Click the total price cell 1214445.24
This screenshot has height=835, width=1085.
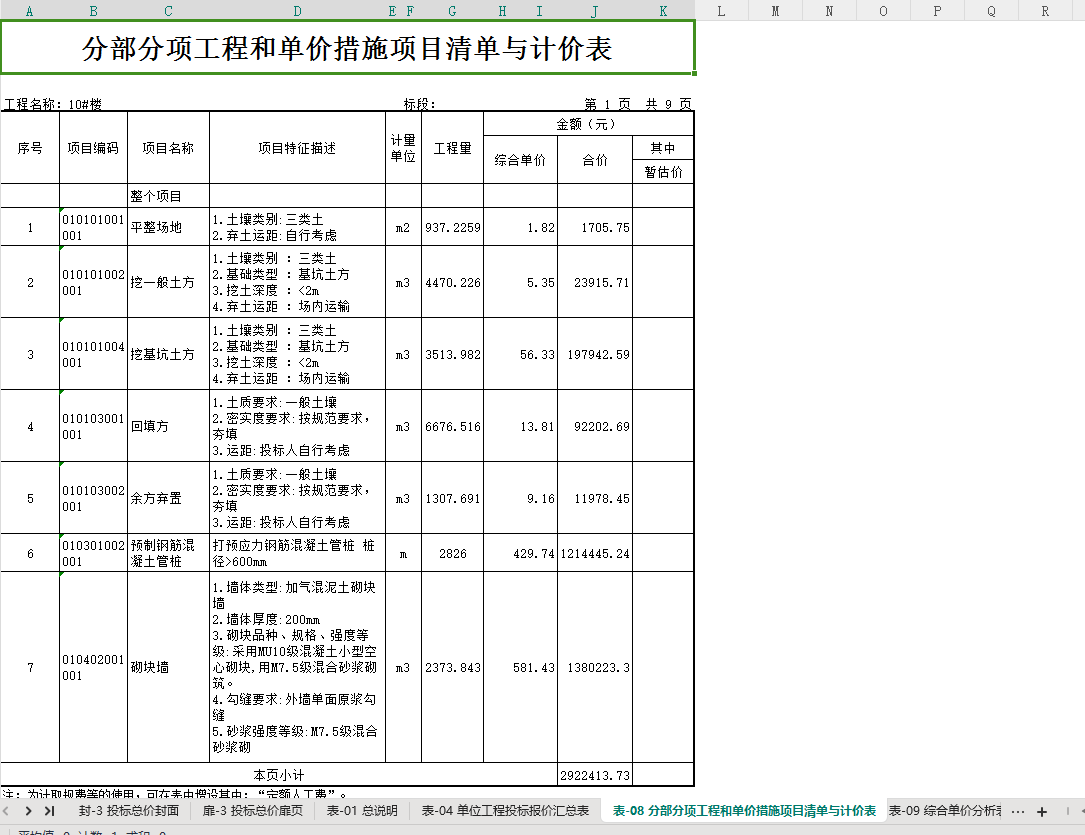tap(595, 553)
